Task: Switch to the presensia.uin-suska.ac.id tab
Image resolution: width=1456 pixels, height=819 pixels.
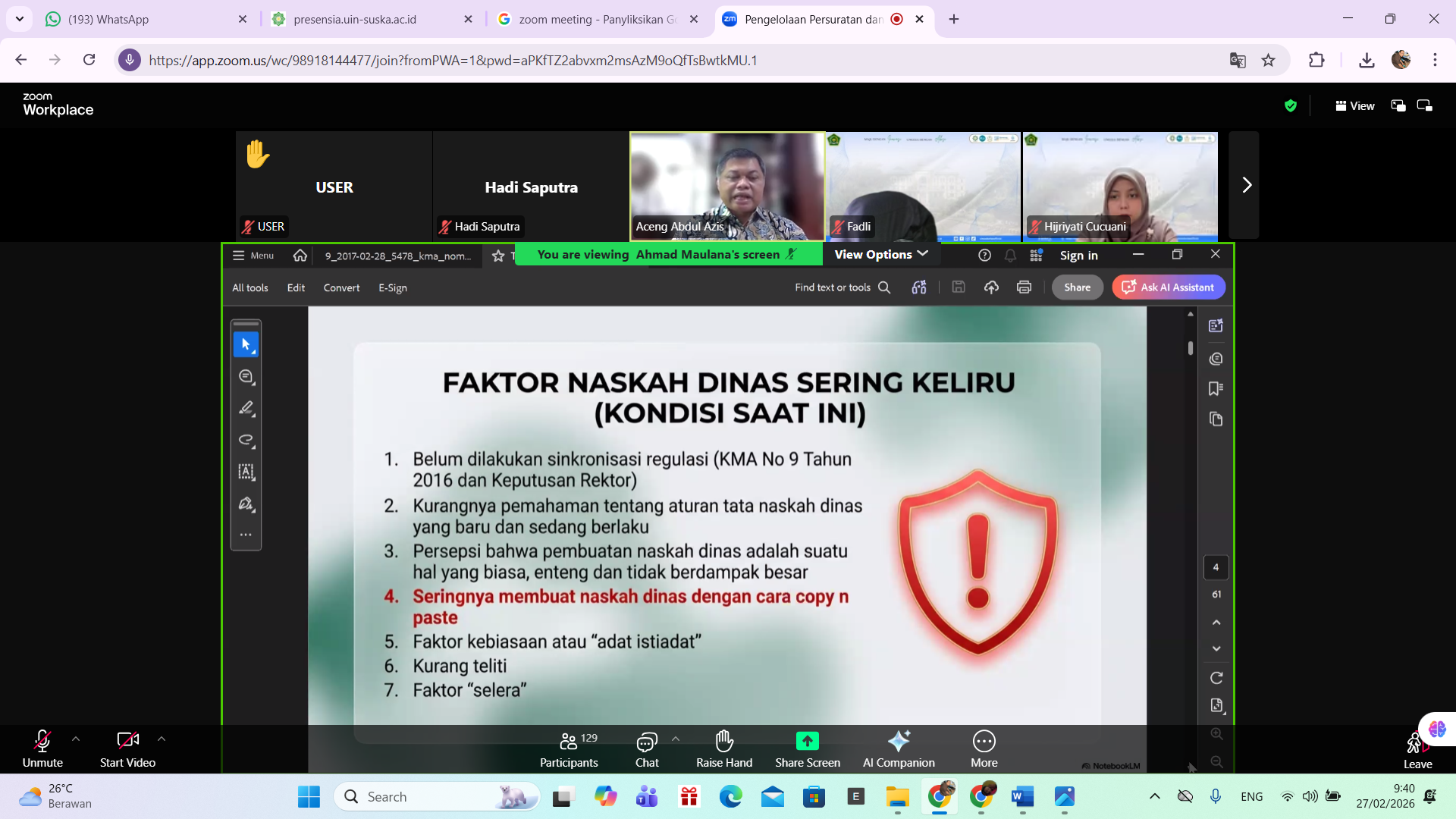Action: [355, 20]
